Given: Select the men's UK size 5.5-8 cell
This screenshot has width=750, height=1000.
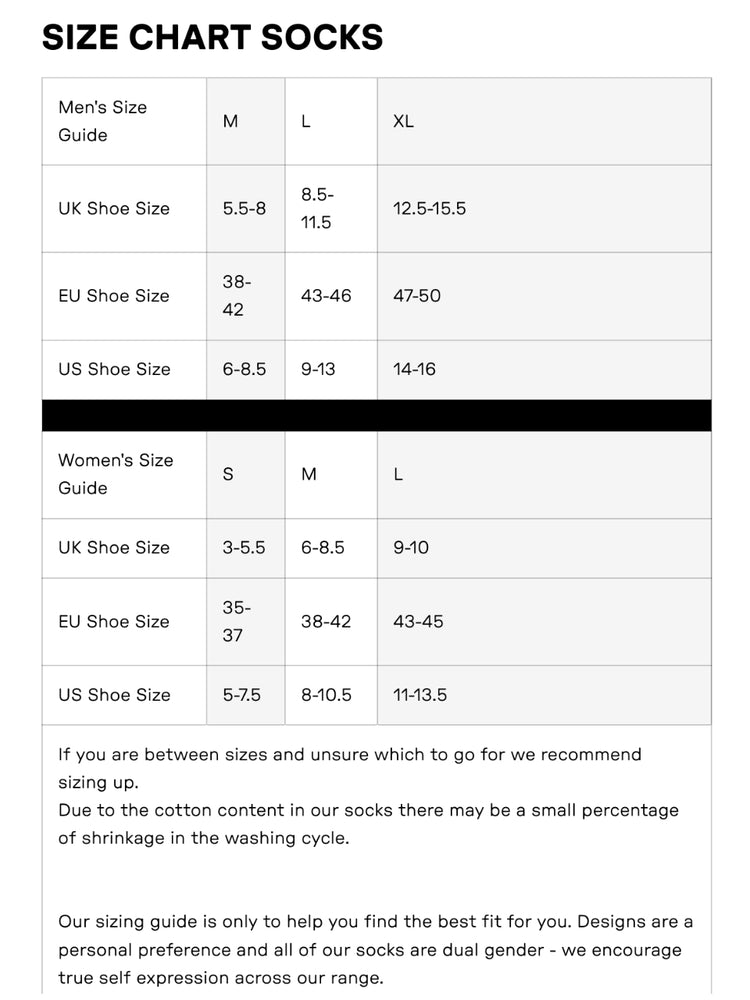Looking at the screenshot, I should (x=246, y=209).
